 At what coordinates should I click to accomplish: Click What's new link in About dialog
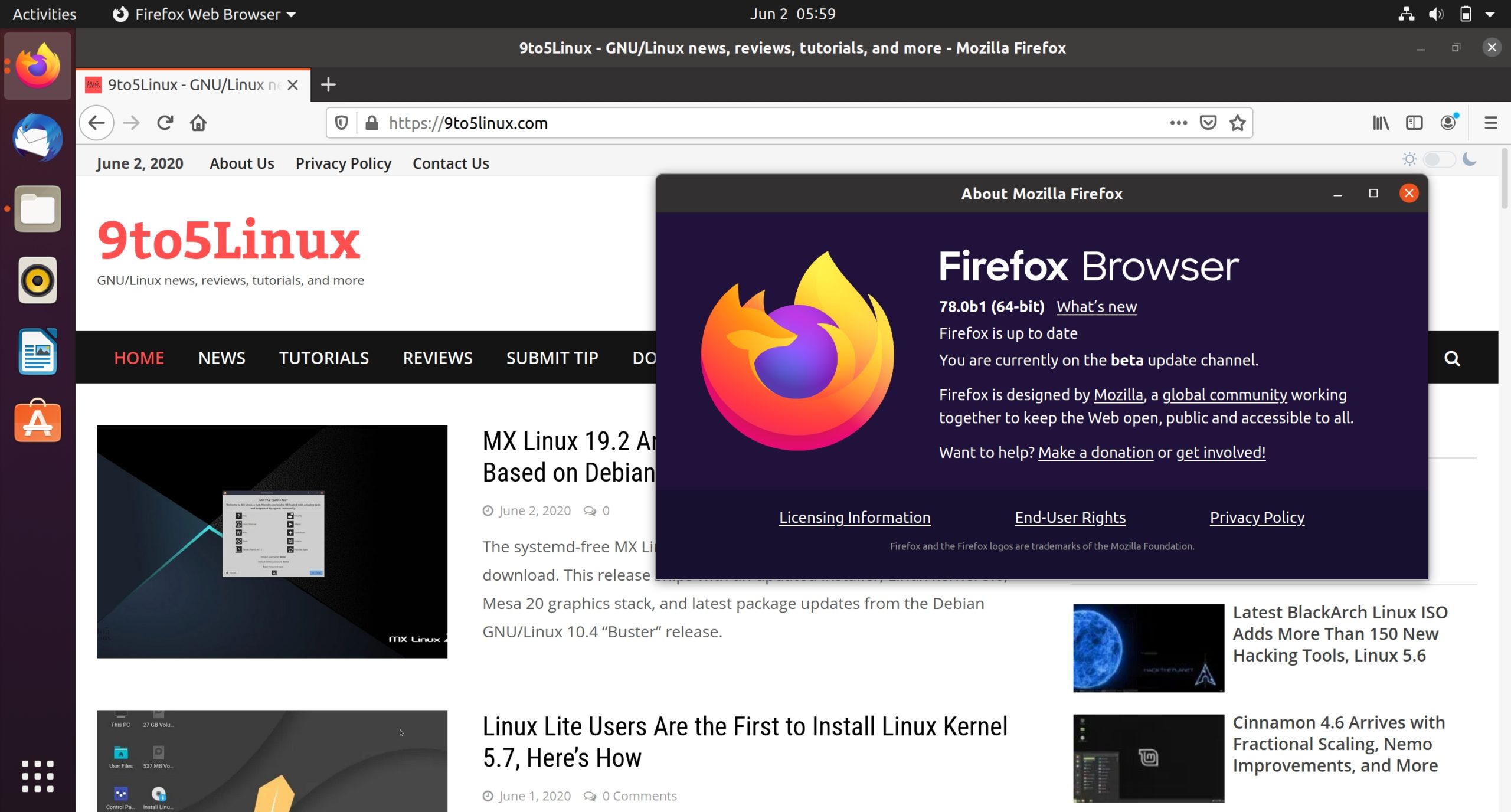pos(1096,307)
